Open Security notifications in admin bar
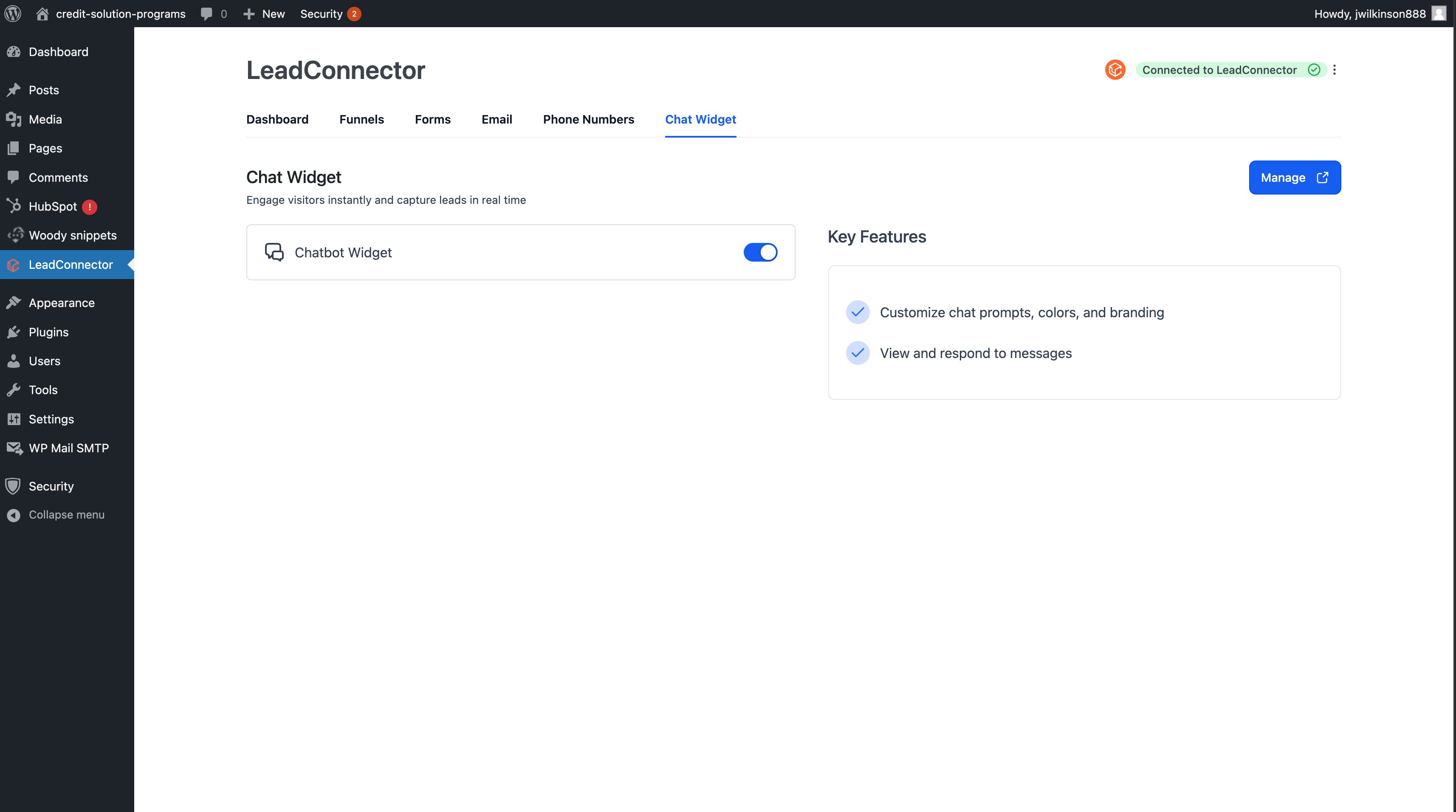1456x812 pixels. point(330,14)
